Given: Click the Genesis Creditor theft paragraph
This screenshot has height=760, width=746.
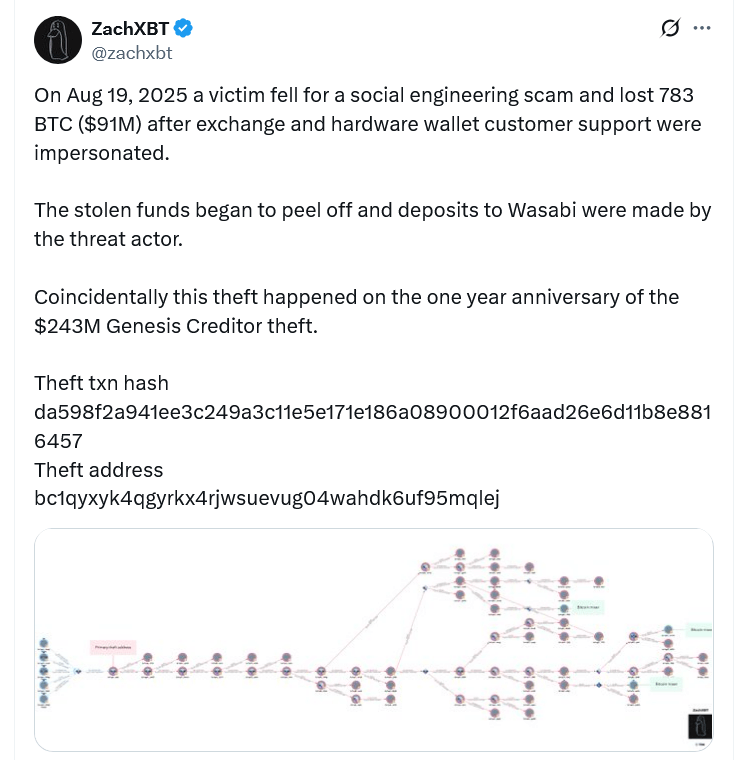Looking at the screenshot, I should click(356, 311).
